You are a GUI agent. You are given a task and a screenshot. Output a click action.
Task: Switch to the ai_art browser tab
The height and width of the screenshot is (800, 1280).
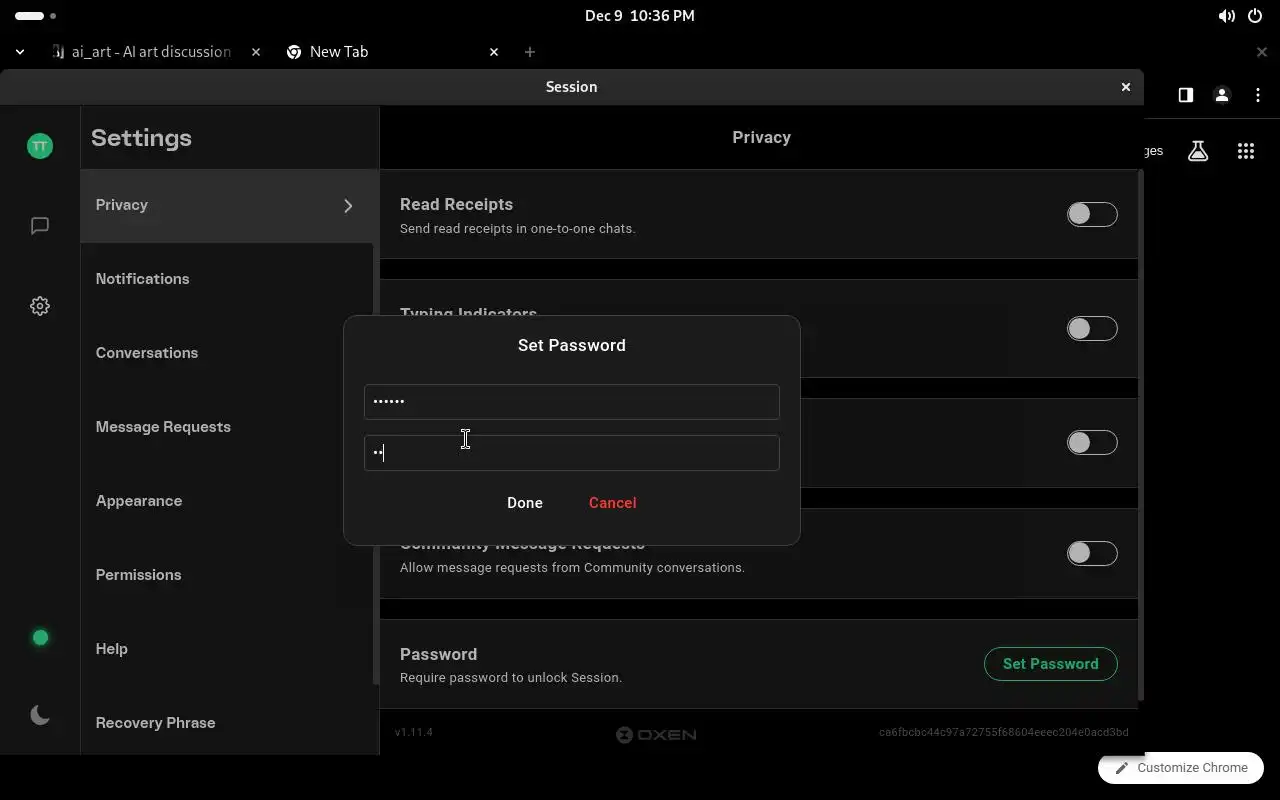152,52
